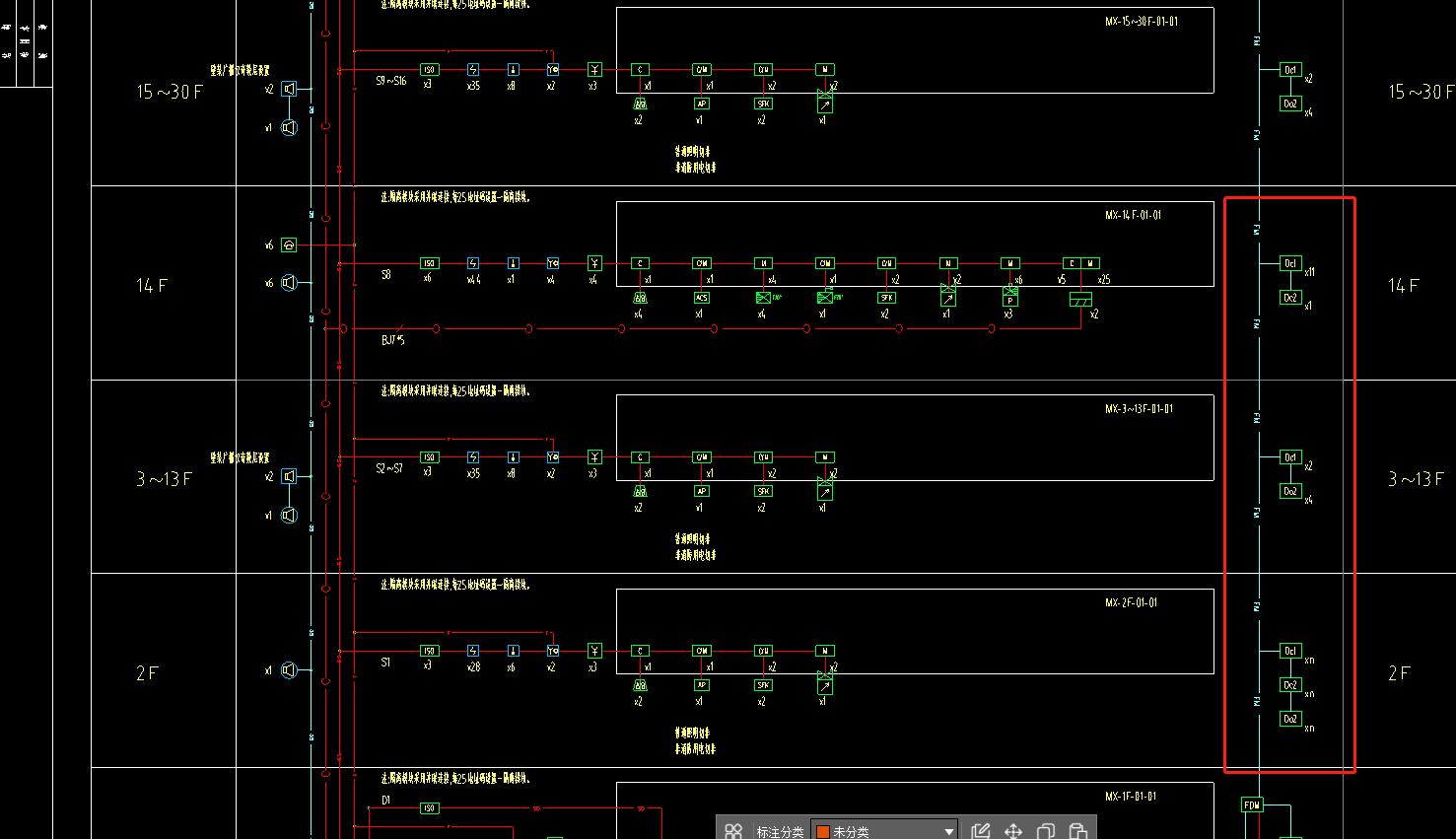Click the paste clipboard icon in annotation toolbar

[1078, 831]
